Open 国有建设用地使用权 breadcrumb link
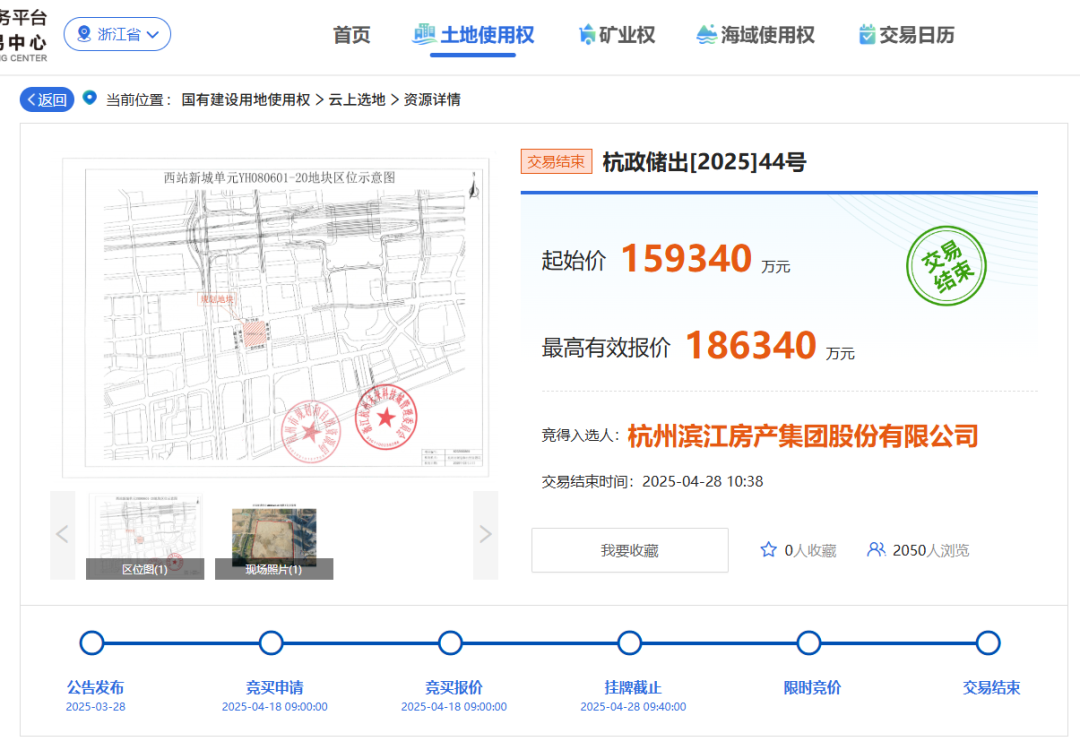 [246, 100]
